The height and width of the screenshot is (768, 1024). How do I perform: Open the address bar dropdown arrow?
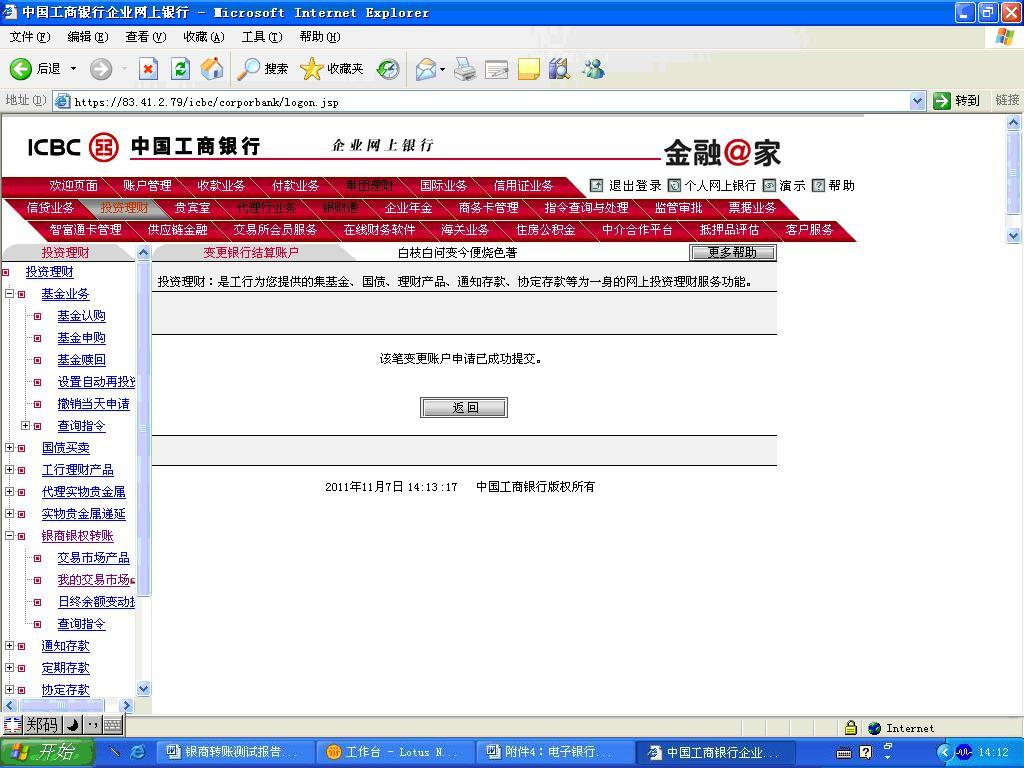coord(917,101)
